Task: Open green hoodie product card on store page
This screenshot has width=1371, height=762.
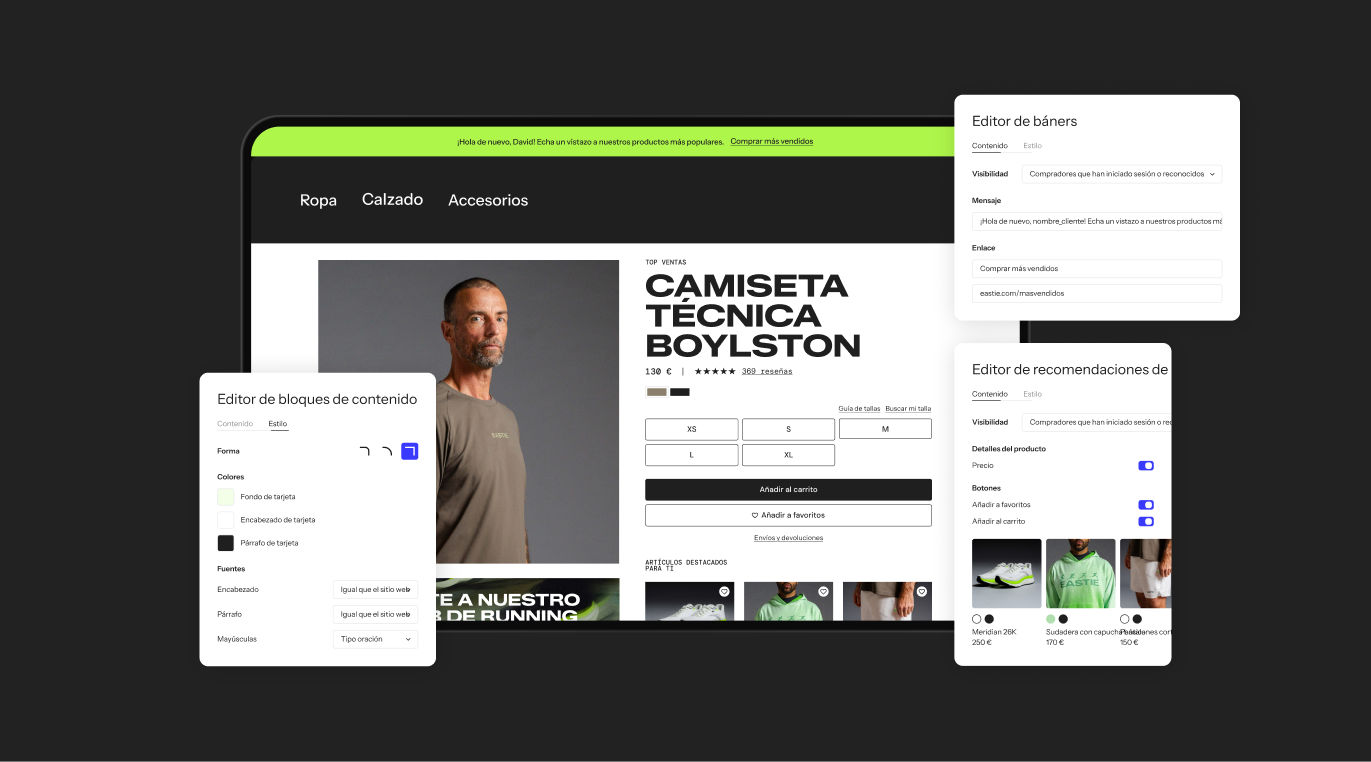Action: pos(788,601)
